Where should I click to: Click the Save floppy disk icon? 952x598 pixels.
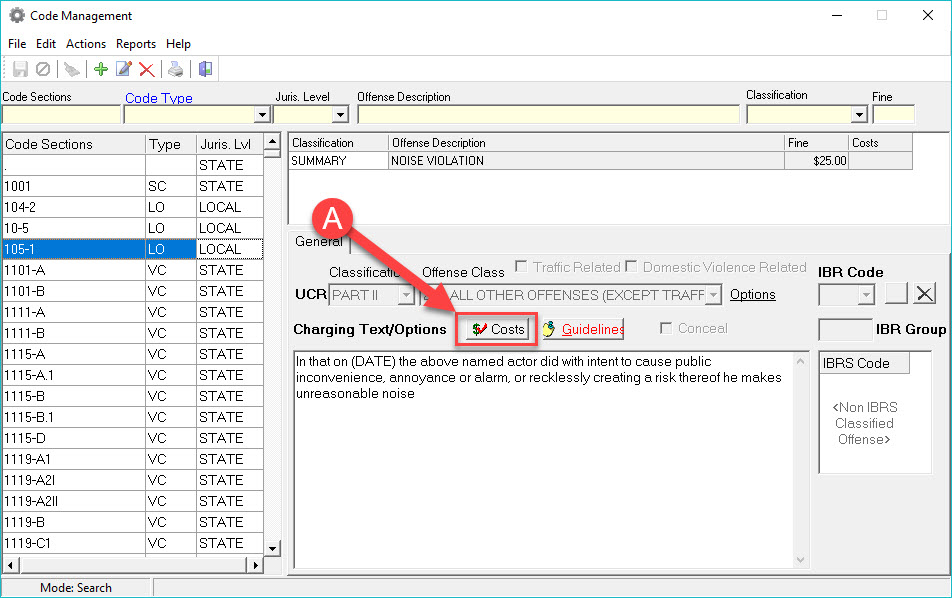[20, 69]
